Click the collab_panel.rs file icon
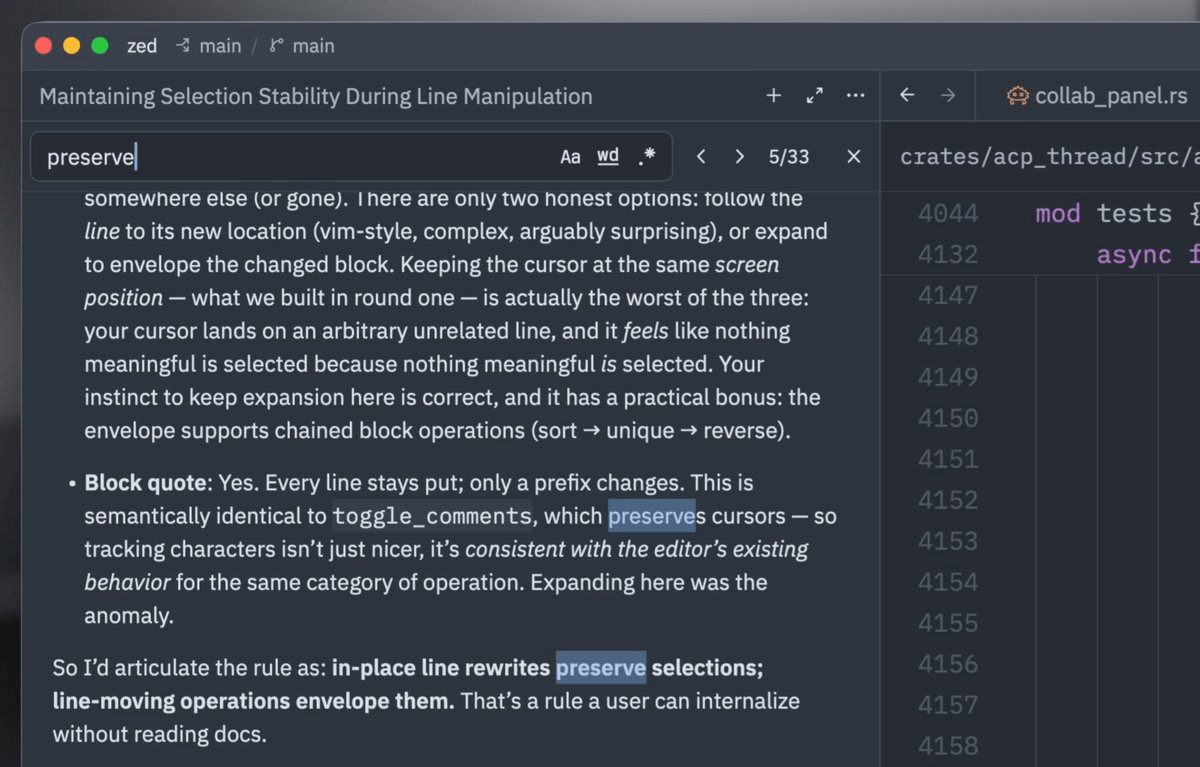Viewport: 1200px width, 767px height. [1017, 96]
